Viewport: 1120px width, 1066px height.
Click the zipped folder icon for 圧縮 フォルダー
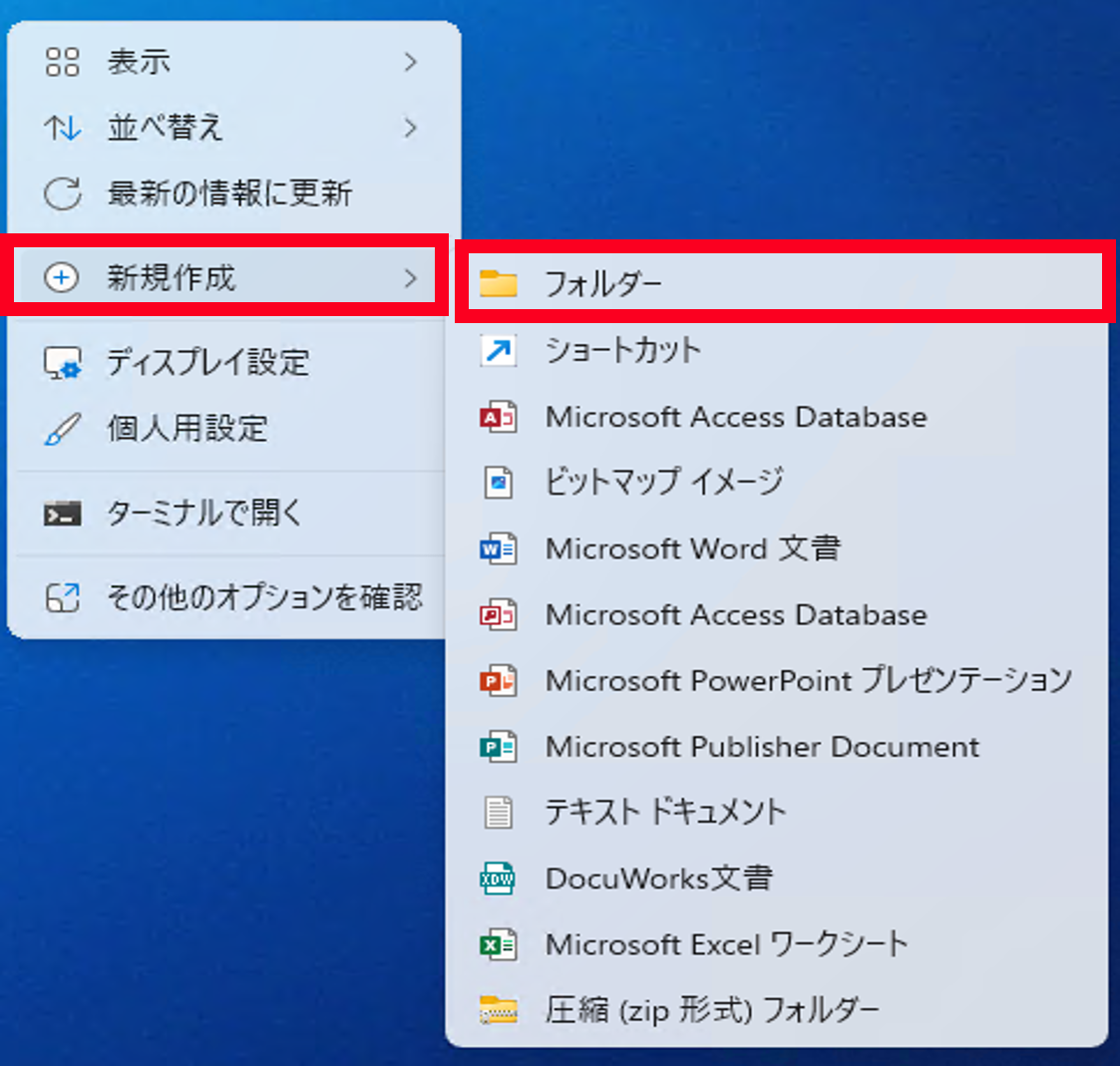click(x=498, y=1010)
